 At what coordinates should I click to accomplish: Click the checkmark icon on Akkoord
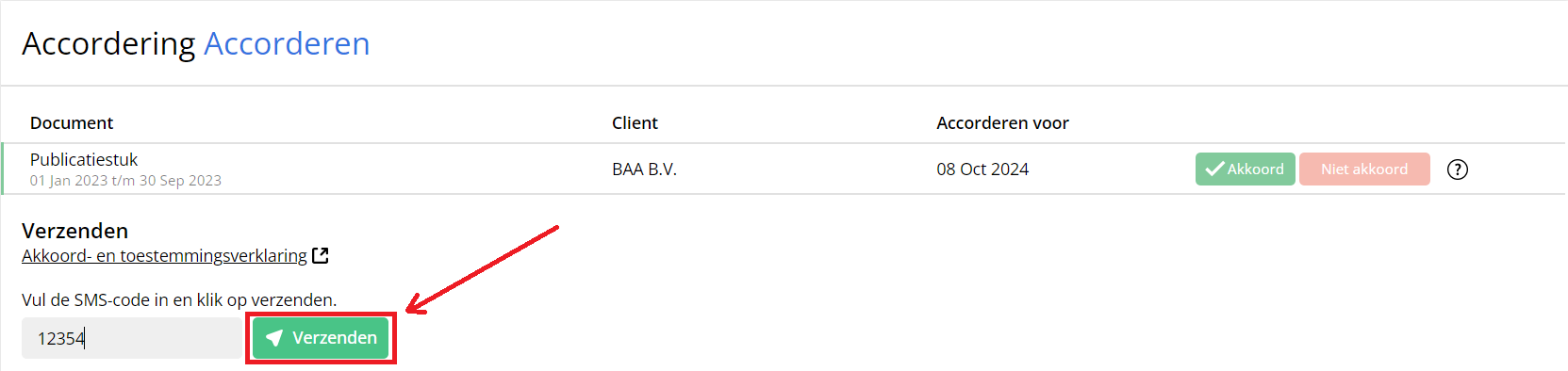[x=1214, y=169]
